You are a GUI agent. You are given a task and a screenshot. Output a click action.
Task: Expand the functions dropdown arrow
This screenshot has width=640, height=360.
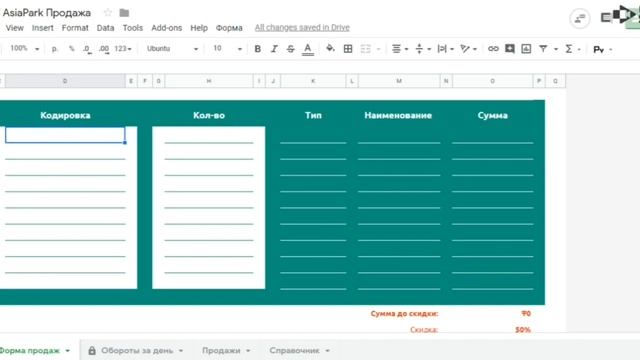579,49
